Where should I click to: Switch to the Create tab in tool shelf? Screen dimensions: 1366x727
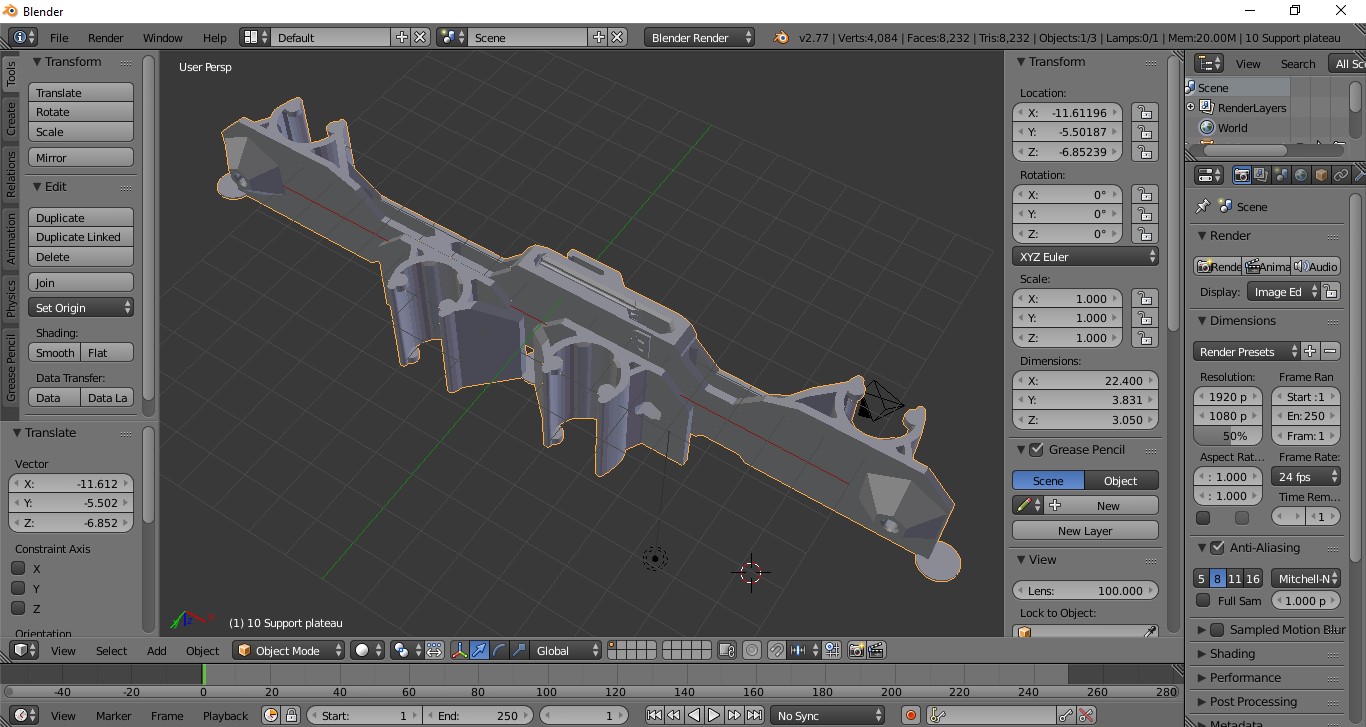[11, 118]
